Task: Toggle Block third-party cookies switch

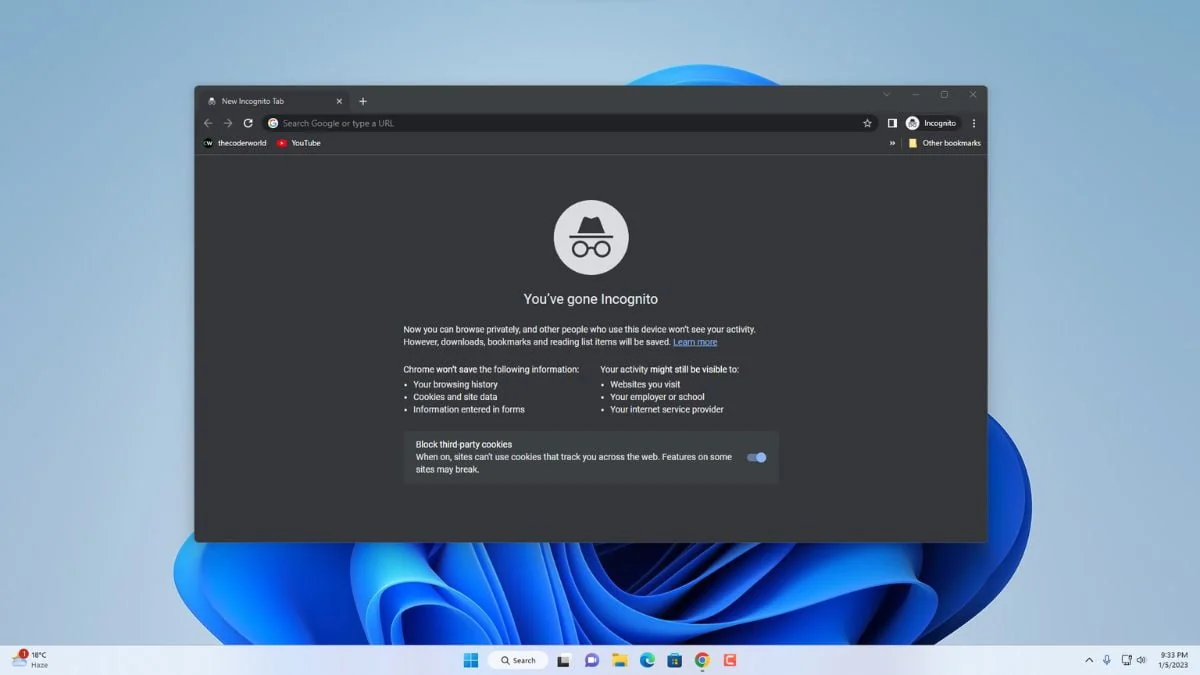Action: (x=757, y=457)
